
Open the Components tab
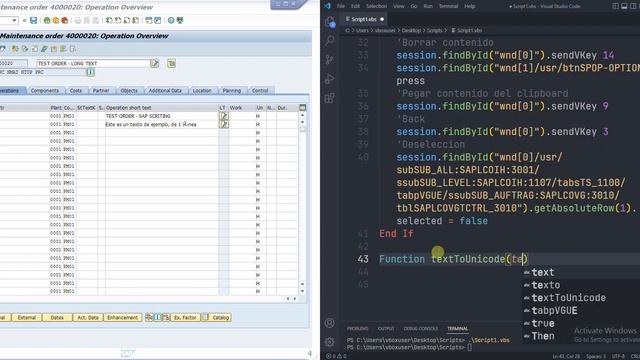(45, 91)
